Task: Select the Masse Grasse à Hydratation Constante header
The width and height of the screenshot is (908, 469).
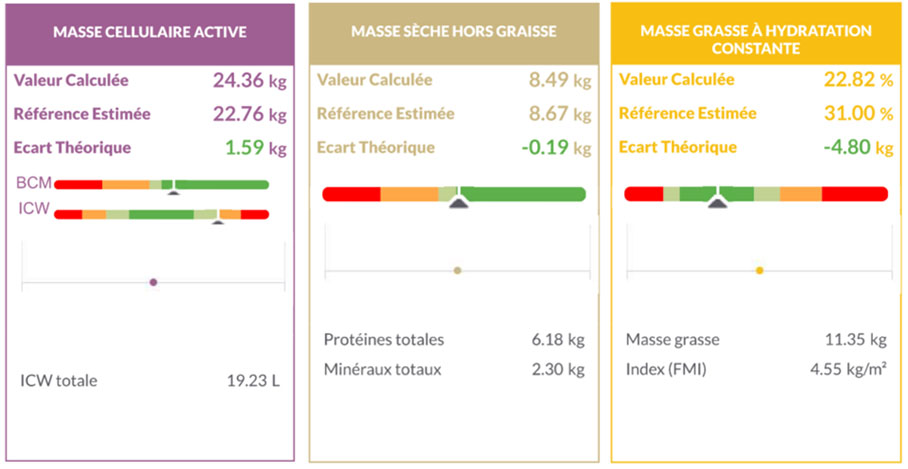Action: click(756, 39)
